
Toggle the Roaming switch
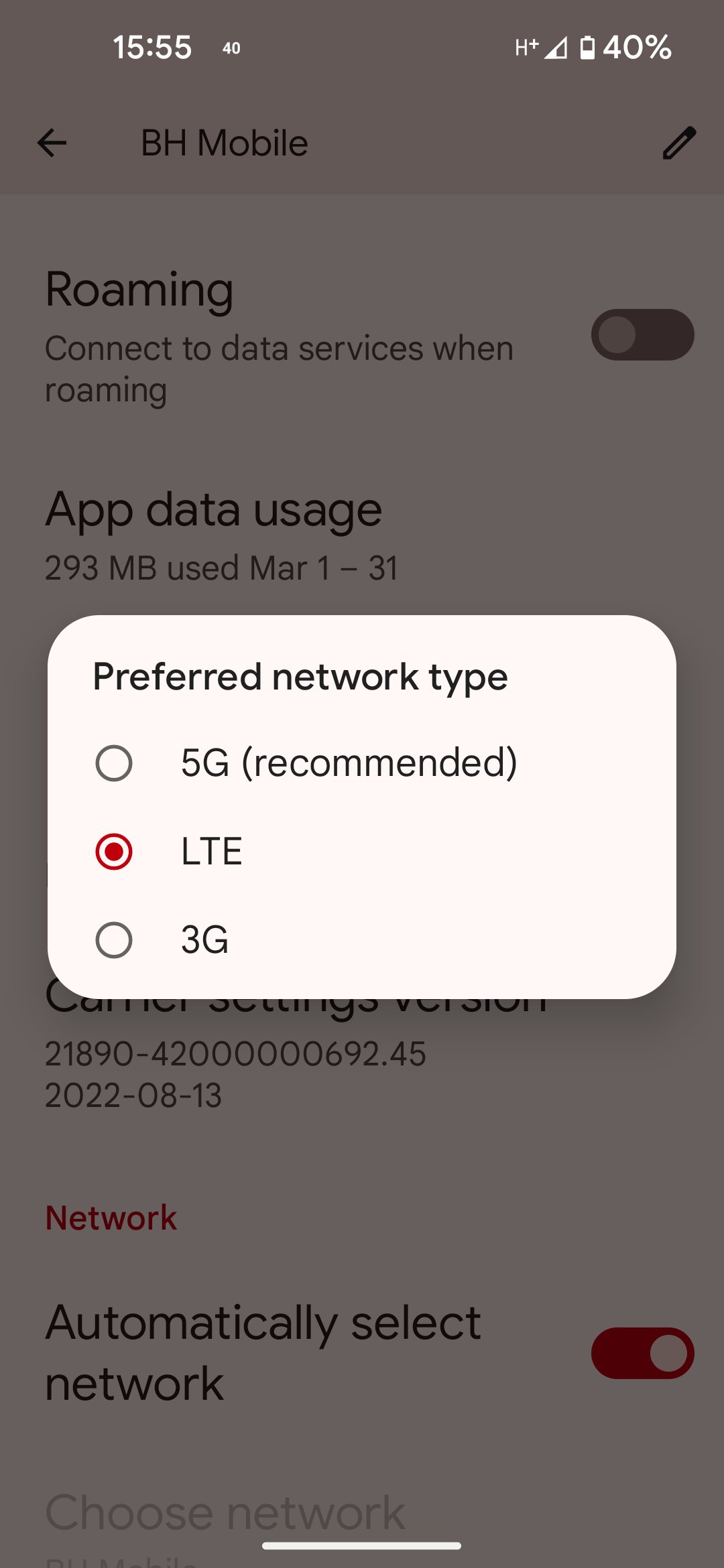click(x=642, y=334)
